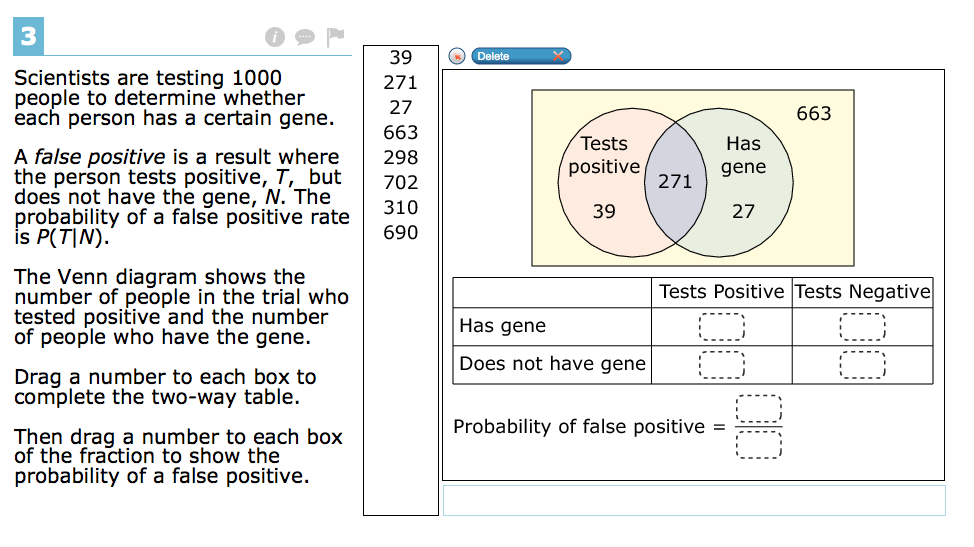This screenshot has width=974, height=547.
Task: Select number 690 in the number list
Action: coord(401,232)
